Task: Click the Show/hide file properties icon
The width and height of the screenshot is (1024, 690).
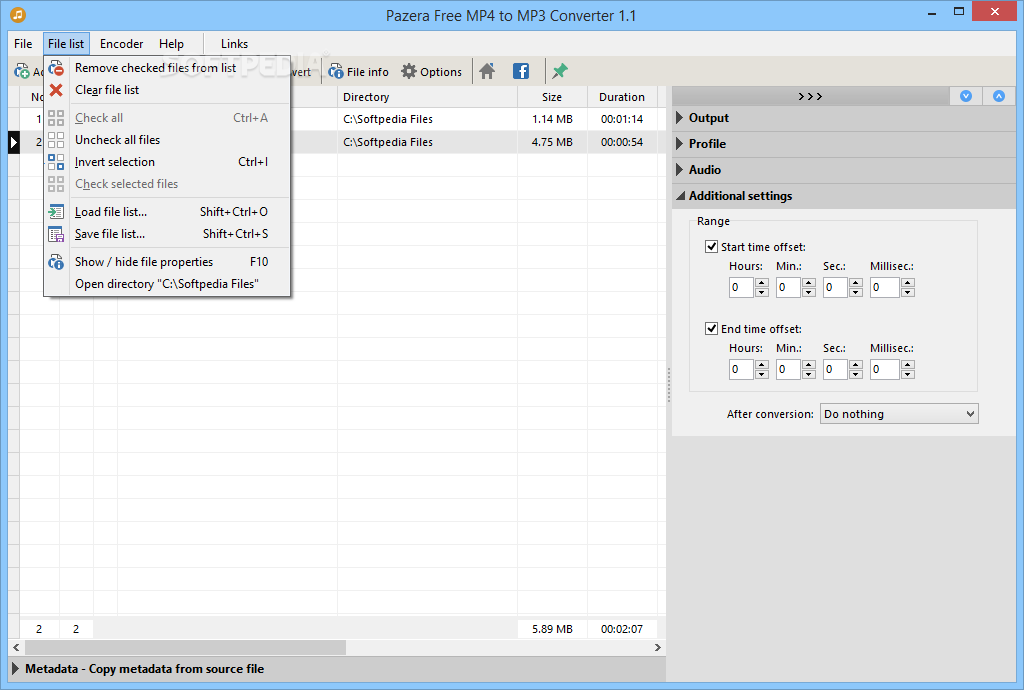Action: (x=56, y=262)
